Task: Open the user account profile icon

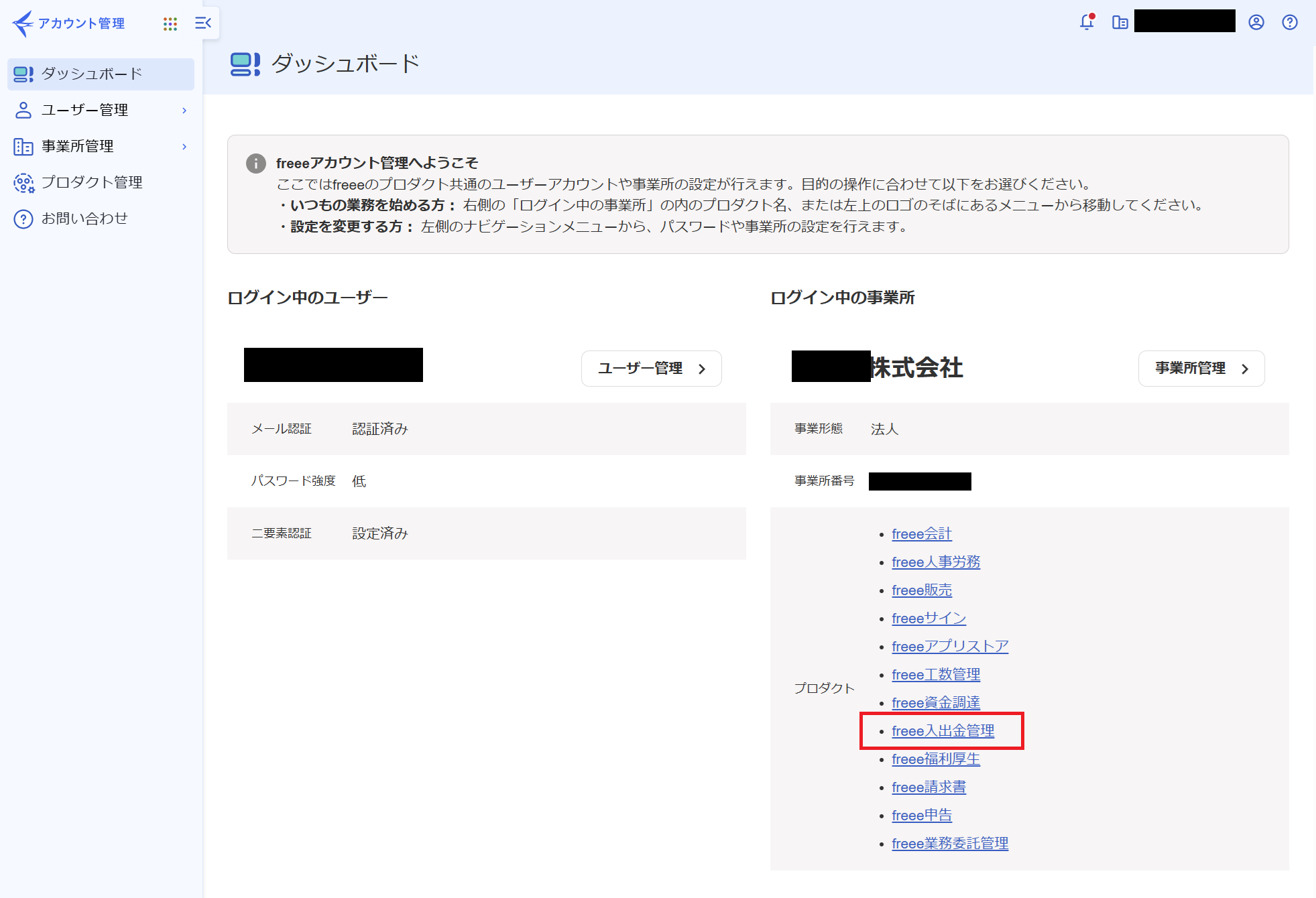Action: (1256, 23)
